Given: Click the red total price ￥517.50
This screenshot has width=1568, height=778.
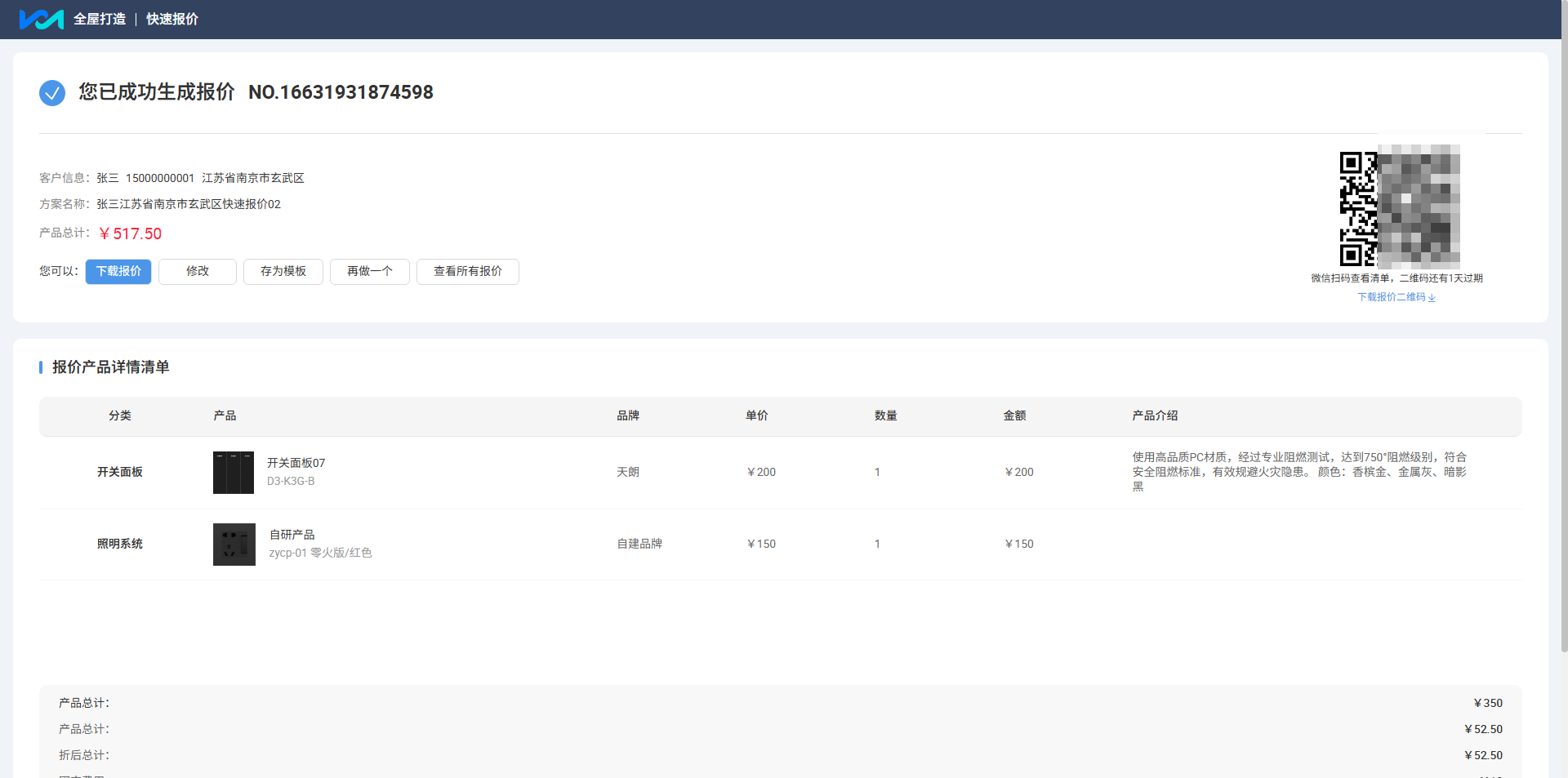Looking at the screenshot, I should pyautogui.click(x=130, y=234).
